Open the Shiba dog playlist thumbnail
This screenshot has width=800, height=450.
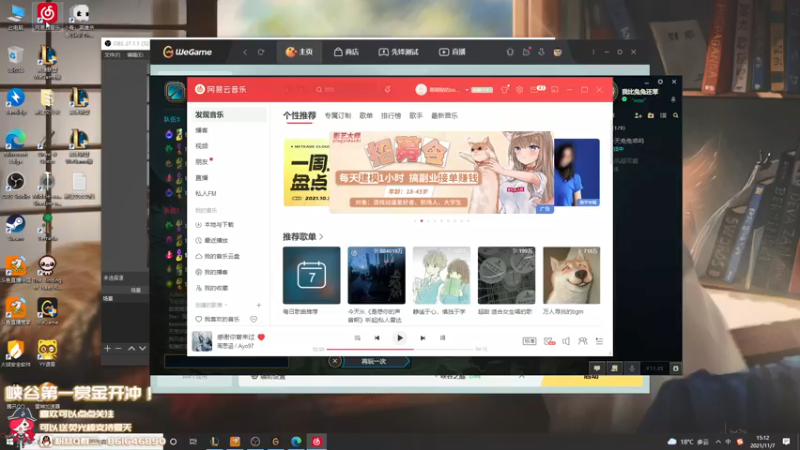tap(571, 276)
